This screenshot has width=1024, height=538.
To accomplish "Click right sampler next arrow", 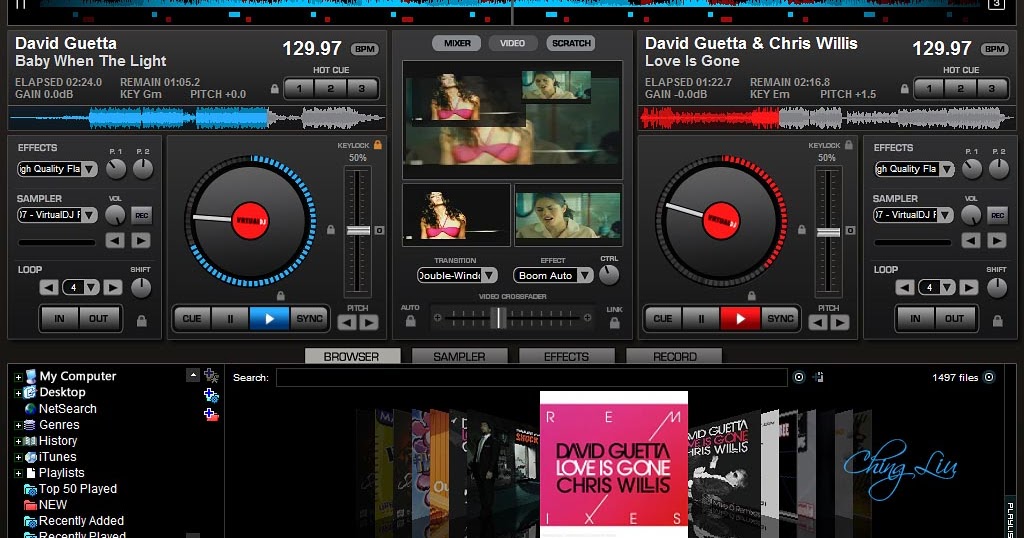I will click(x=997, y=241).
